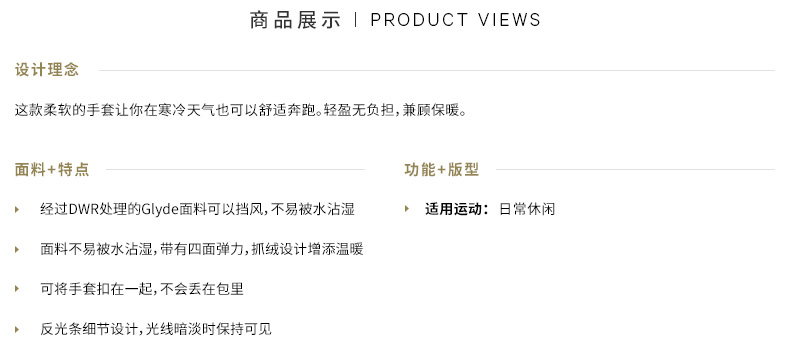Click the text 可将手套扣在一起,不会丢在包里
This screenshot has height=360, width=790.
pos(142,289)
